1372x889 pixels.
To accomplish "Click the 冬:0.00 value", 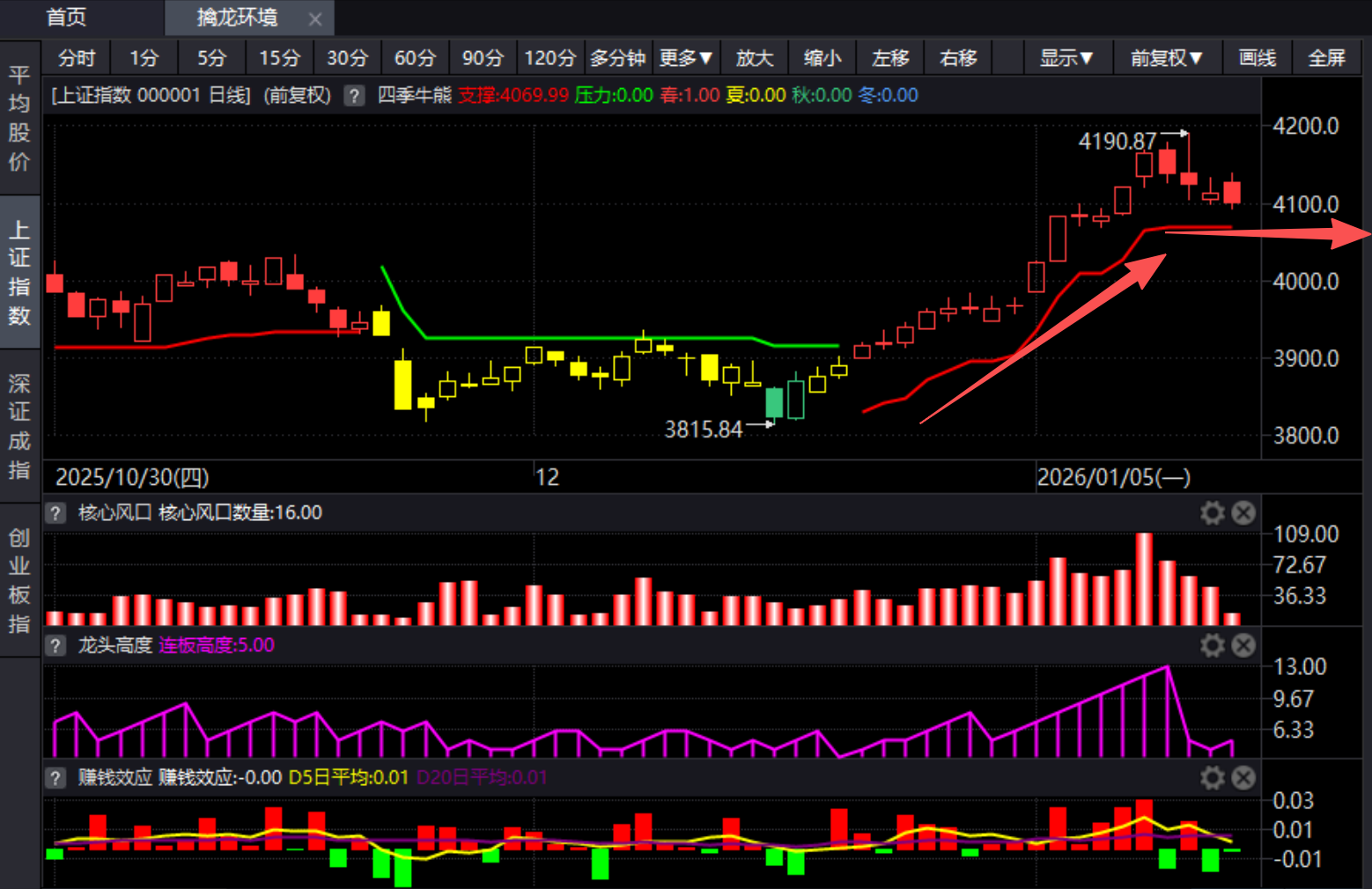I will (889, 95).
